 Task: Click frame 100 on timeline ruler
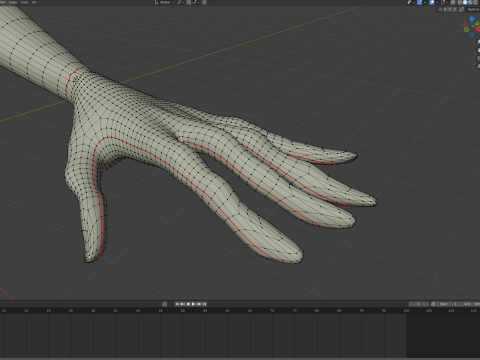point(406,311)
